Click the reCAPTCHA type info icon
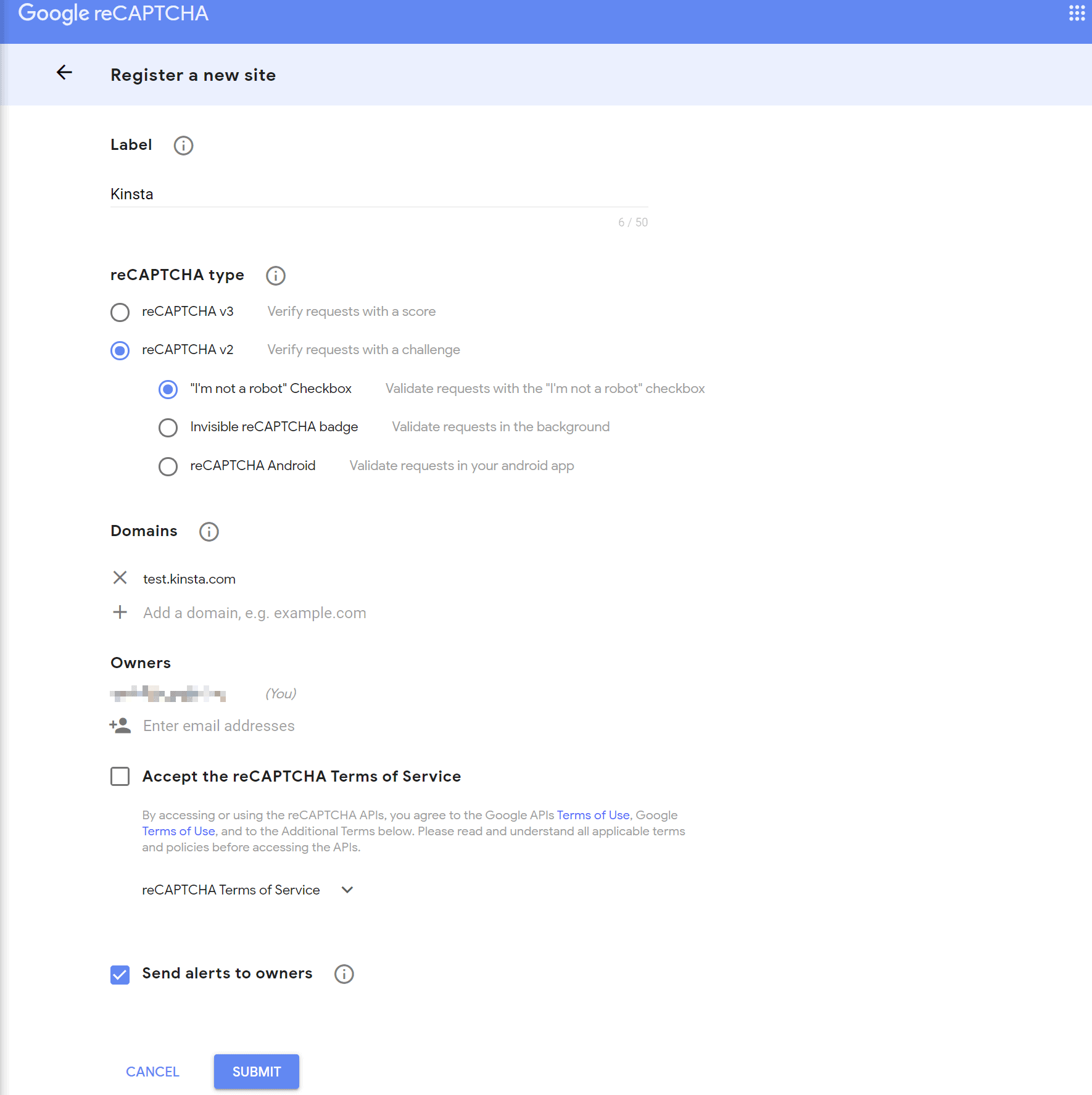1092x1095 pixels. tap(275, 276)
